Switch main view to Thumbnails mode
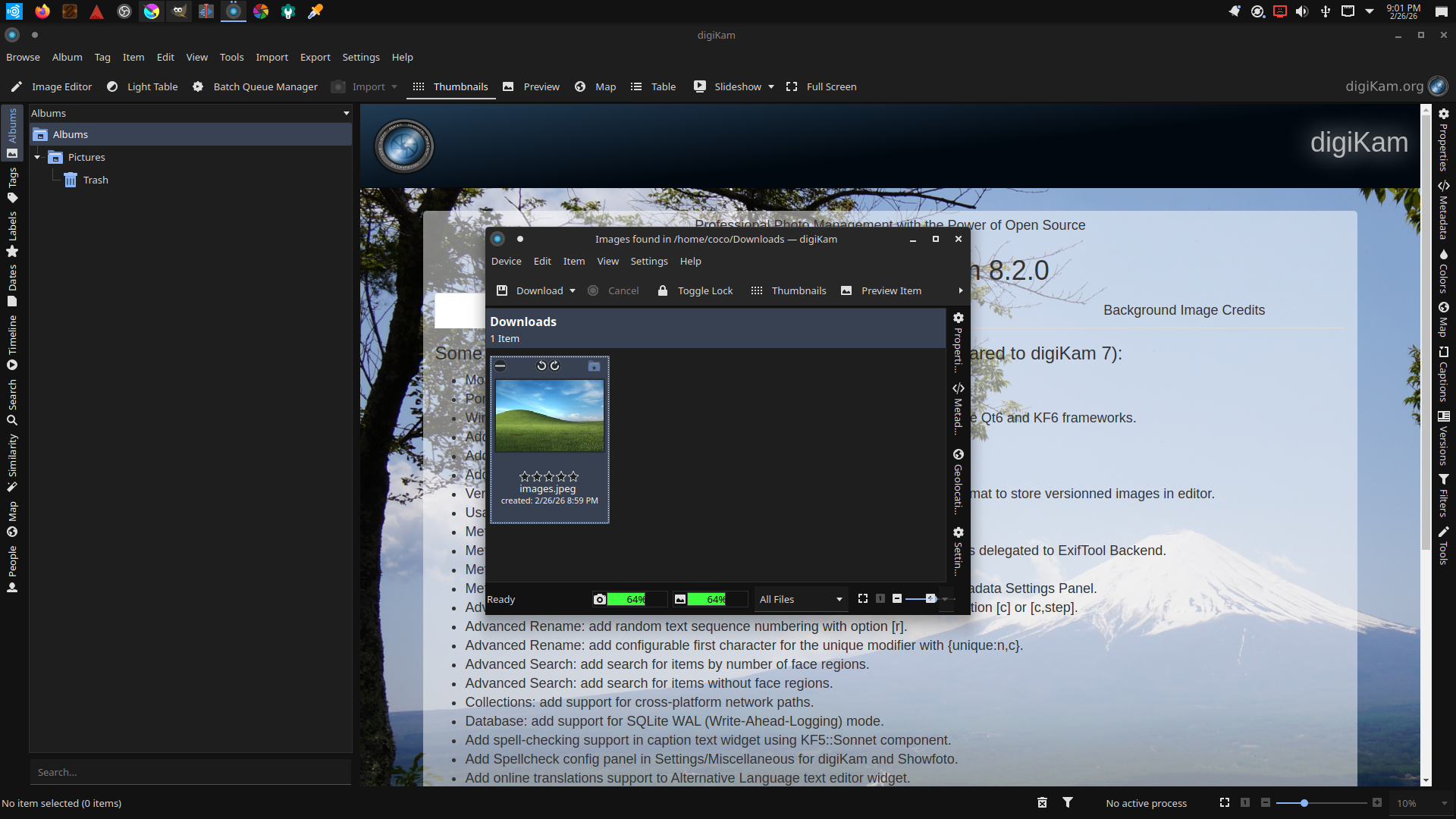 (x=451, y=86)
